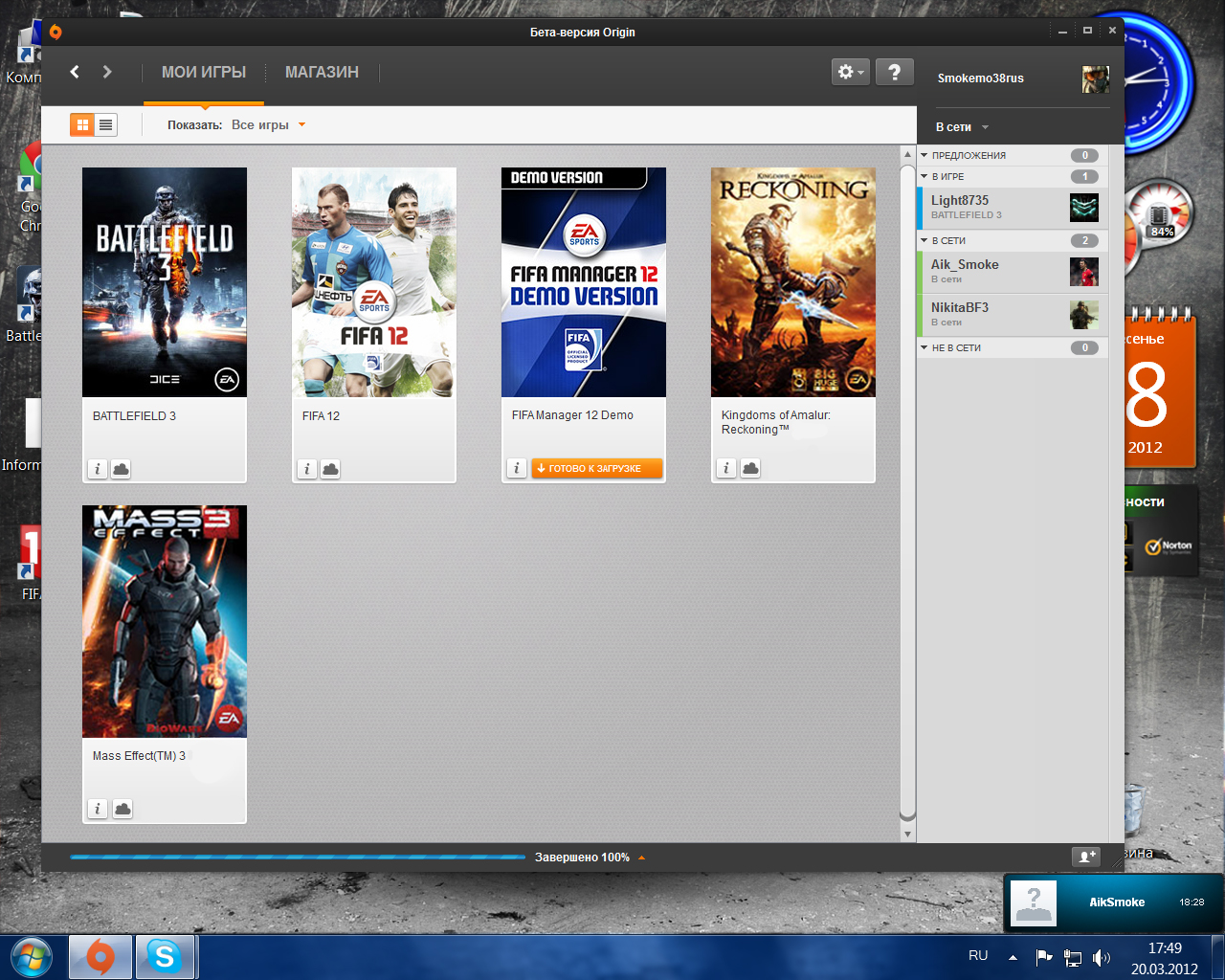Screen dimensions: 1225x980
Task: Open Origin from the Windows taskbar
Action: click(100, 956)
